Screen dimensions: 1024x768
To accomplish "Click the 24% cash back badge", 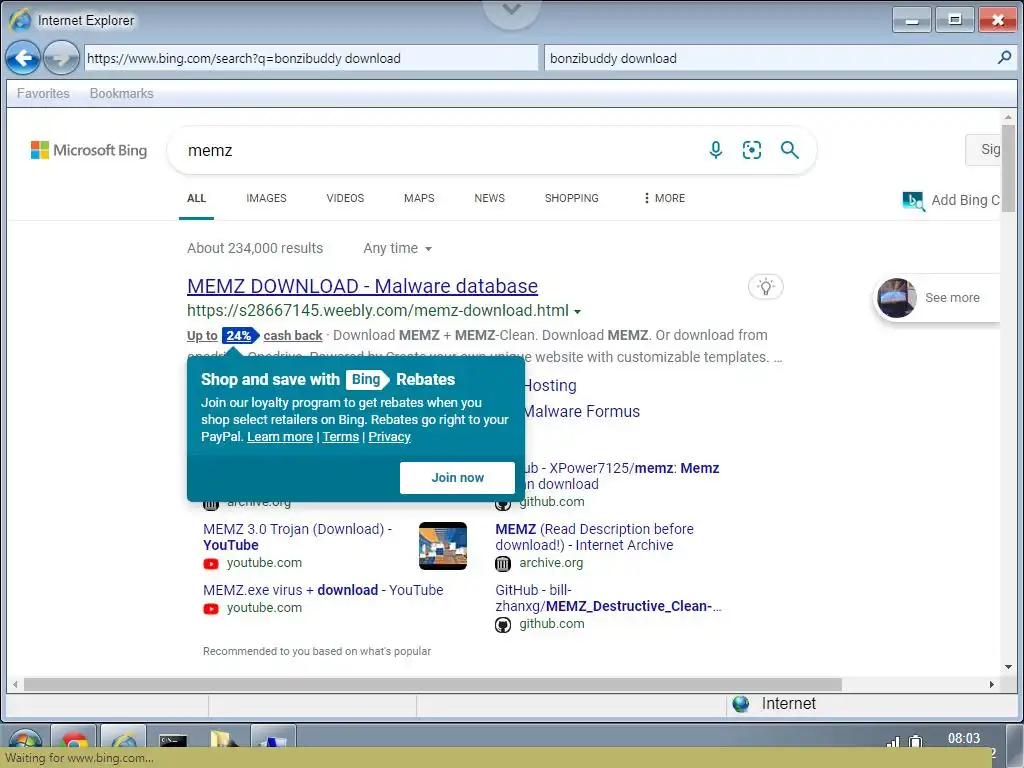I will coord(240,336).
